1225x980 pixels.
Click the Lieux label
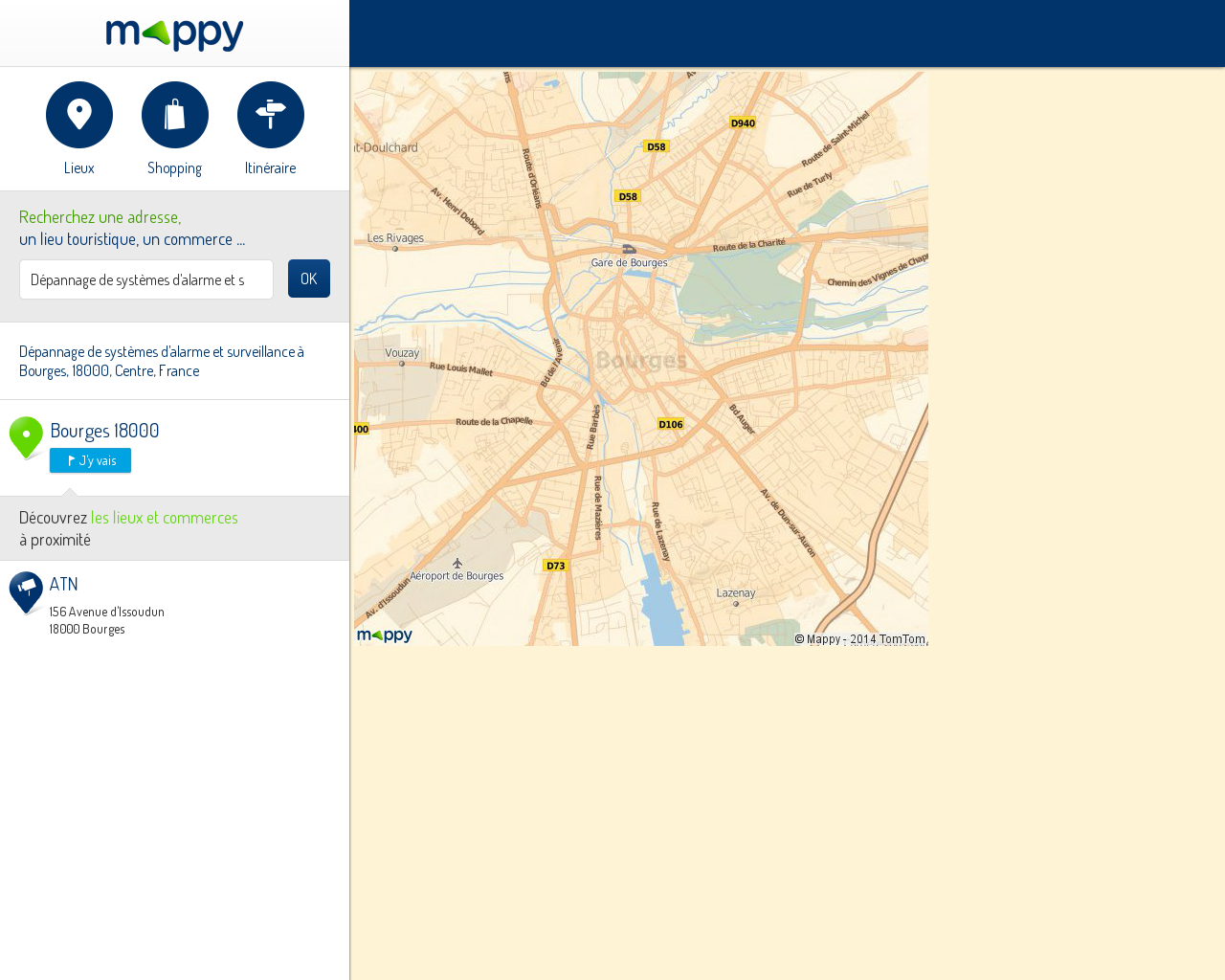[x=79, y=167]
